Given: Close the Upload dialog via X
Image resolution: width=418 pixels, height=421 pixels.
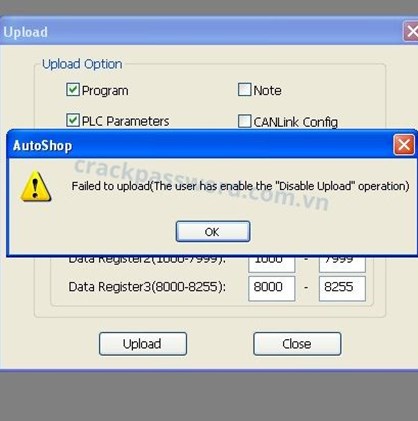Looking at the screenshot, I should (411, 31).
